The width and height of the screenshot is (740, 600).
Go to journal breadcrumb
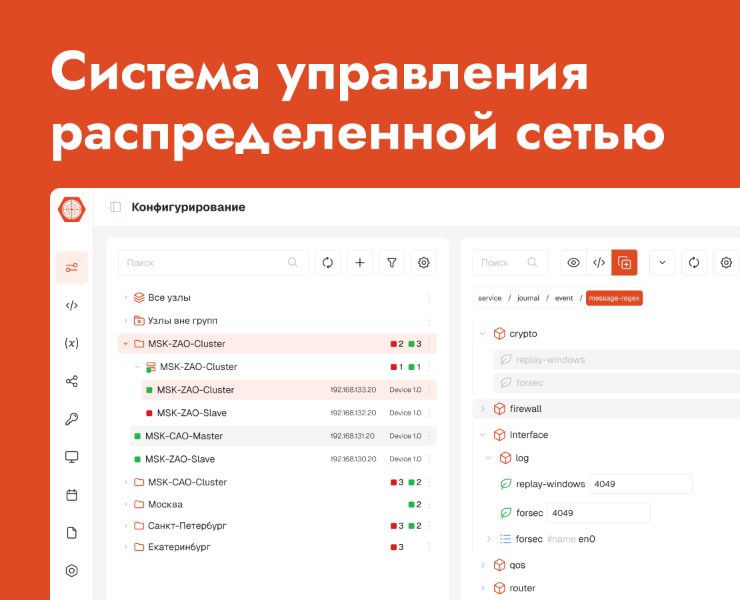pyautogui.click(x=528, y=298)
